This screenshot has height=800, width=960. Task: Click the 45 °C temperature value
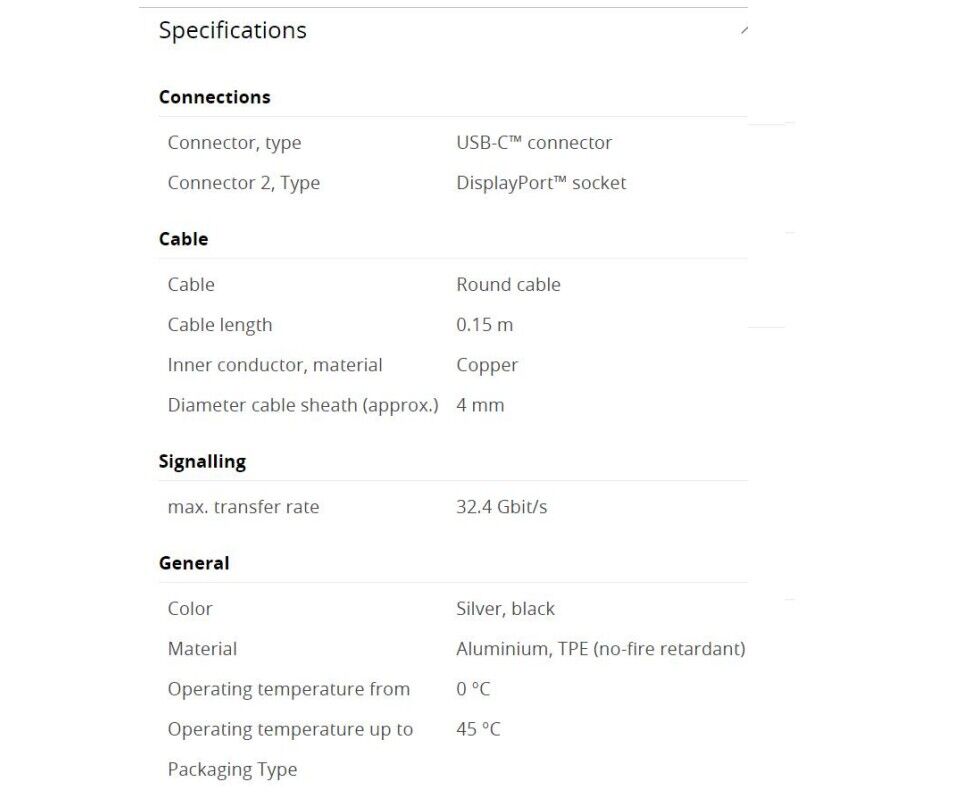pos(478,729)
